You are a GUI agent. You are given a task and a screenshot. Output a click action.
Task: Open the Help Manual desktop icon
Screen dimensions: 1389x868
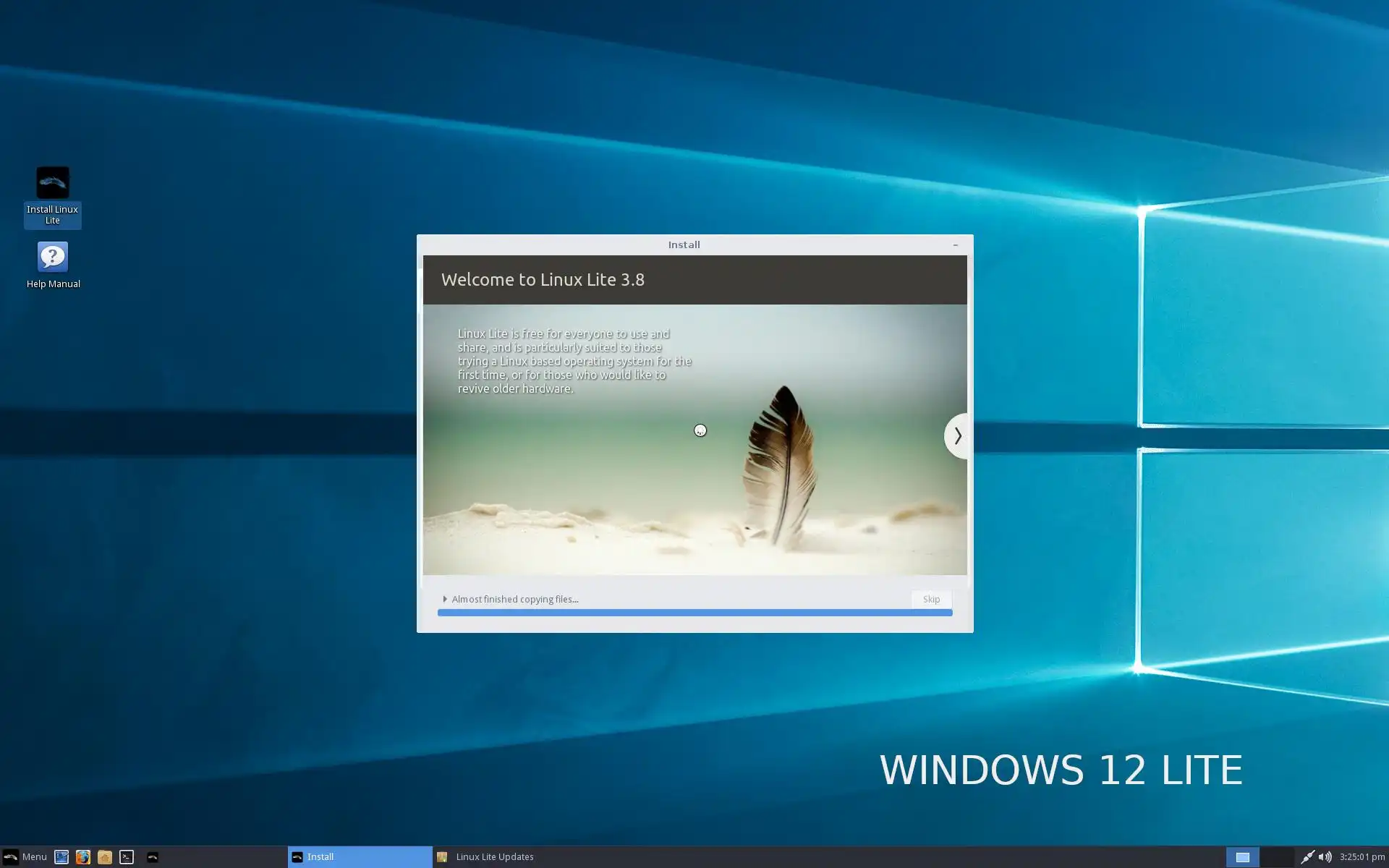52,258
